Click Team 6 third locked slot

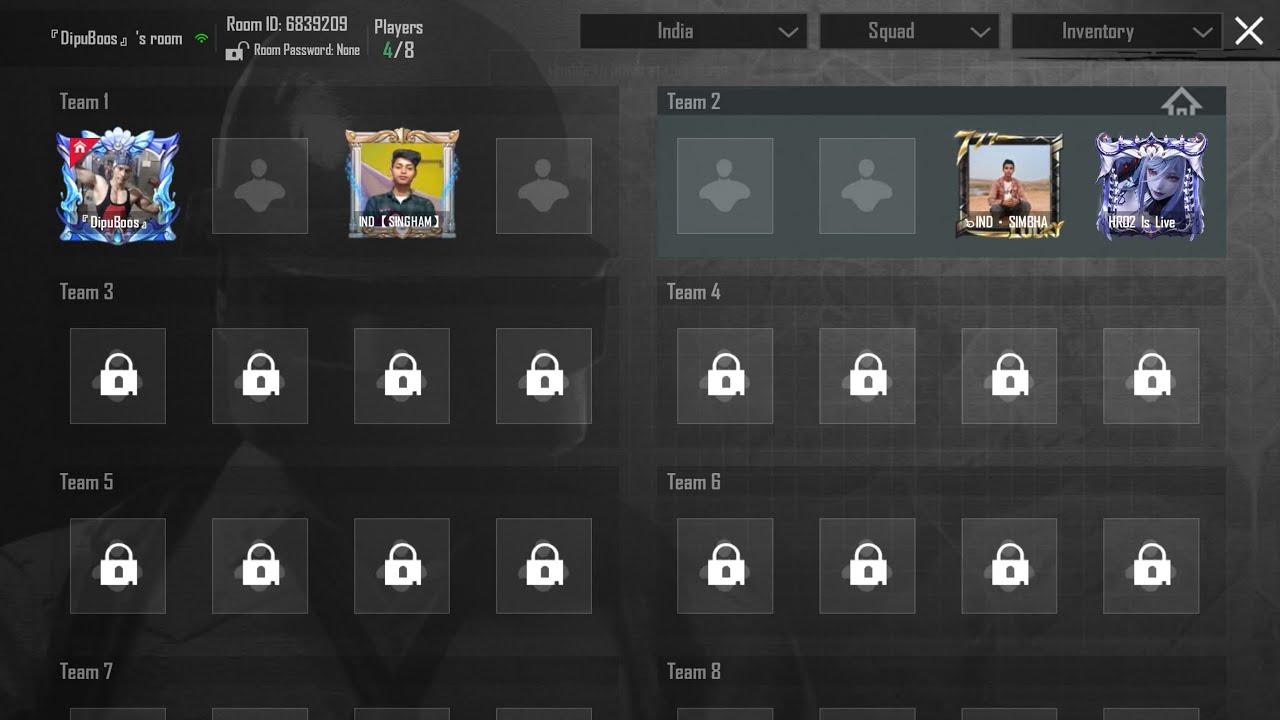(1009, 566)
